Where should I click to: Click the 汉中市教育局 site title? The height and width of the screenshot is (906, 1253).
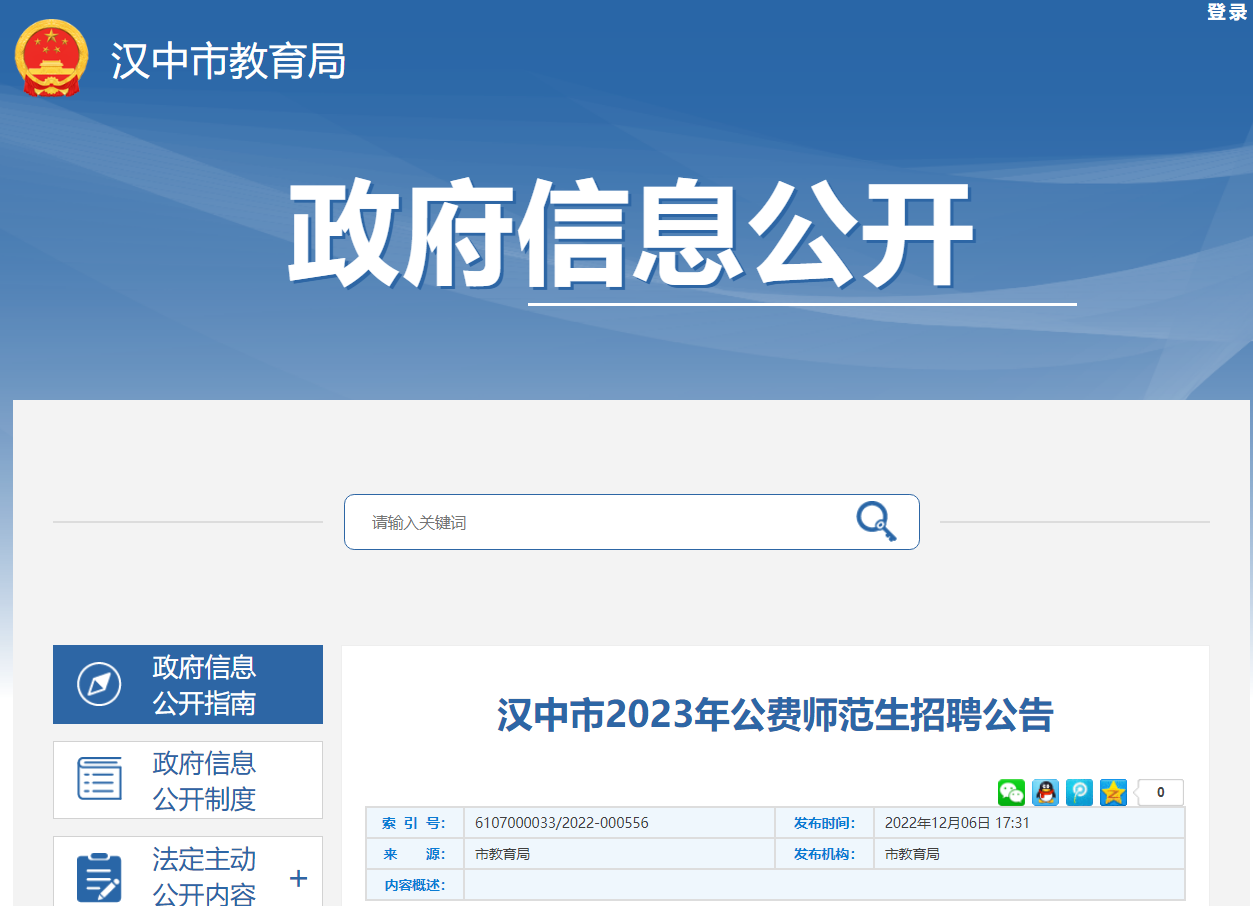click(x=228, y=62)
